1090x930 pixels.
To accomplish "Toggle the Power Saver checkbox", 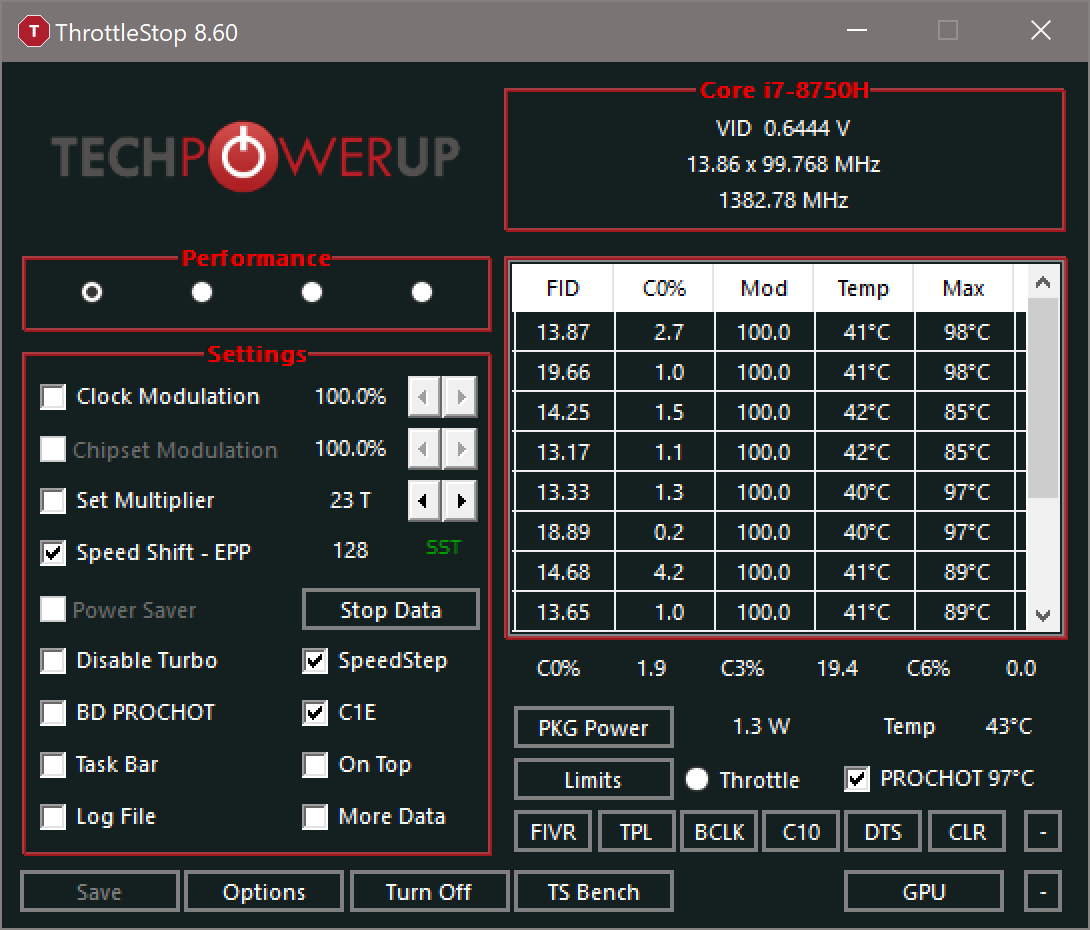I will (x=53, y=609).
